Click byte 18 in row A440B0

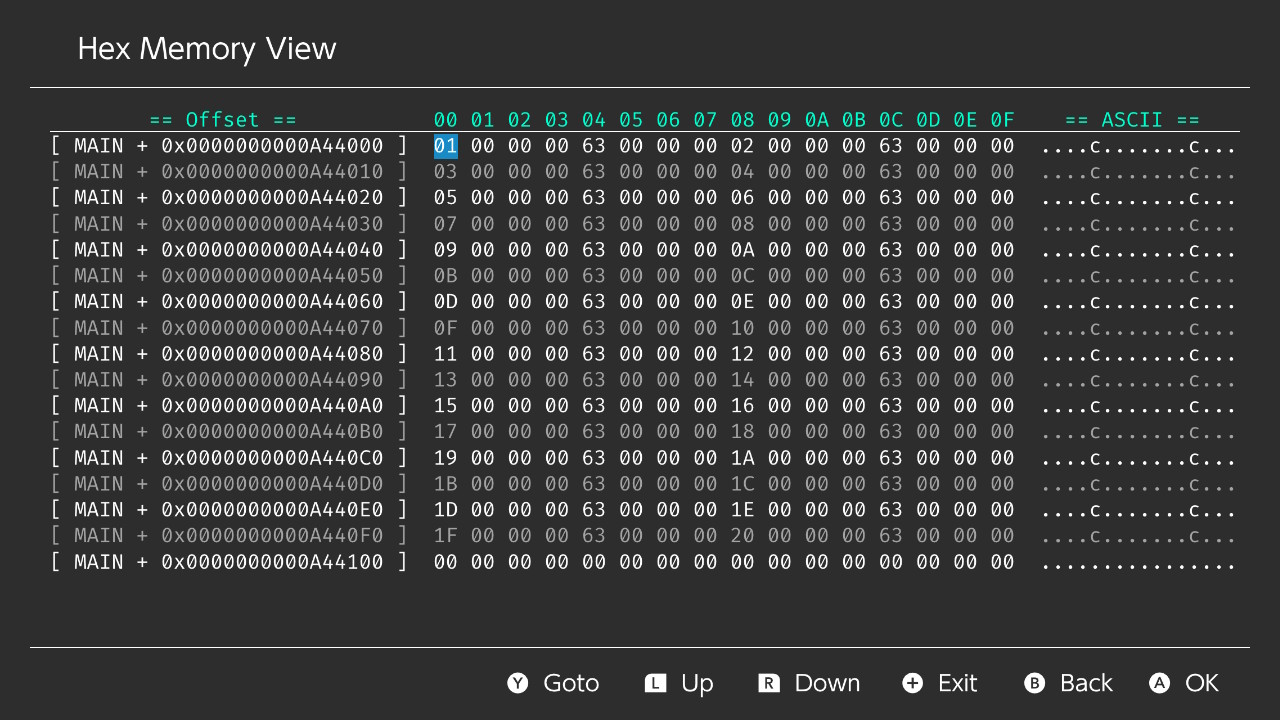742,432
